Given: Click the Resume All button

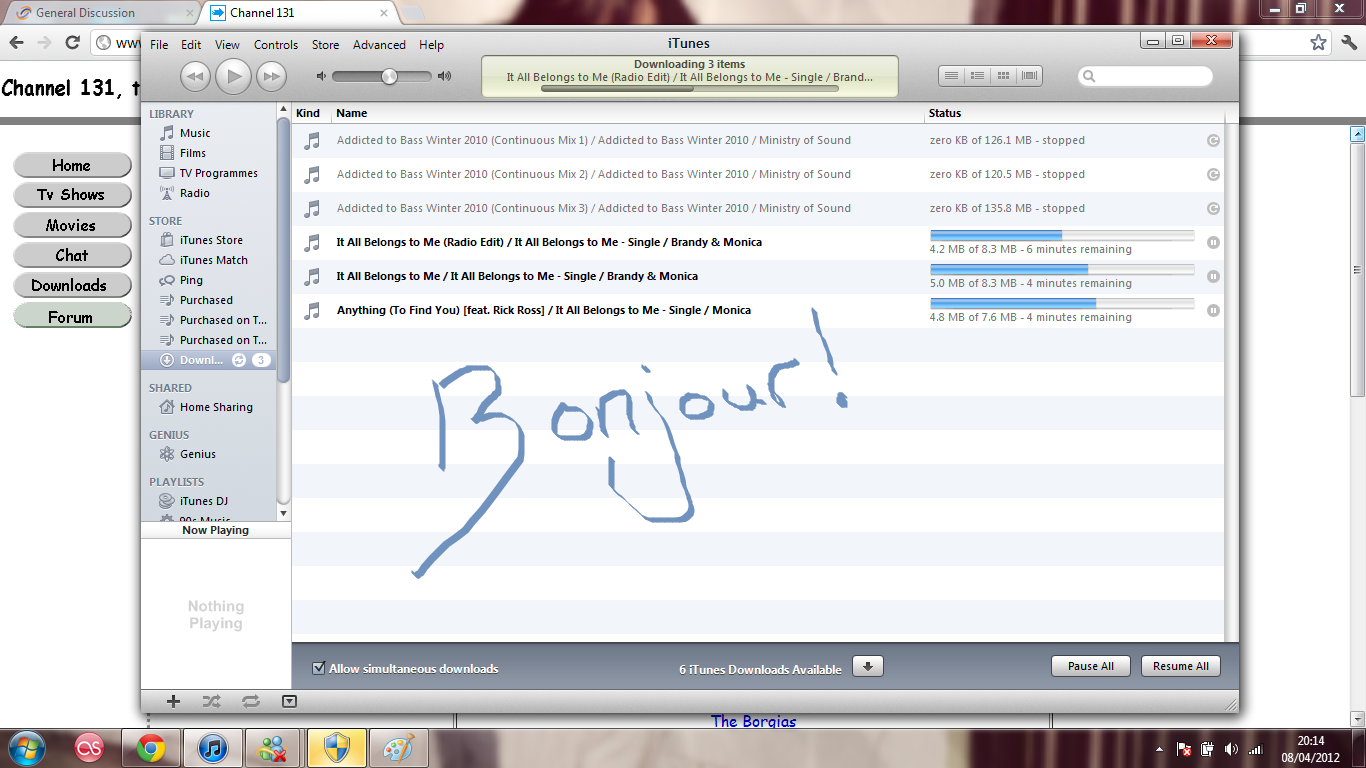Looking at the screenshot, I should pyautogui.click(x=1180, y=666).
